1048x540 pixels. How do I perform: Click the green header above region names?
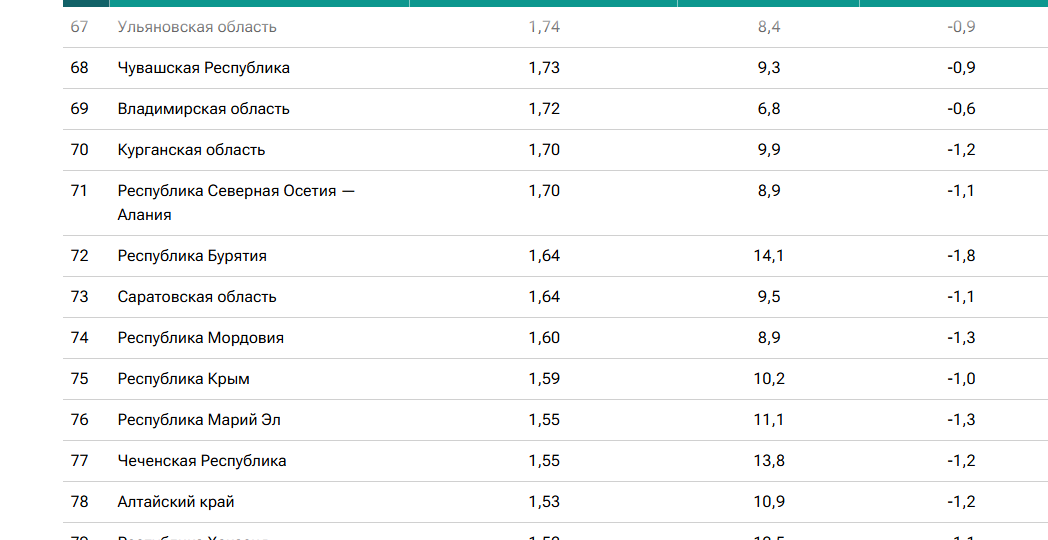(x=259, y=3)
